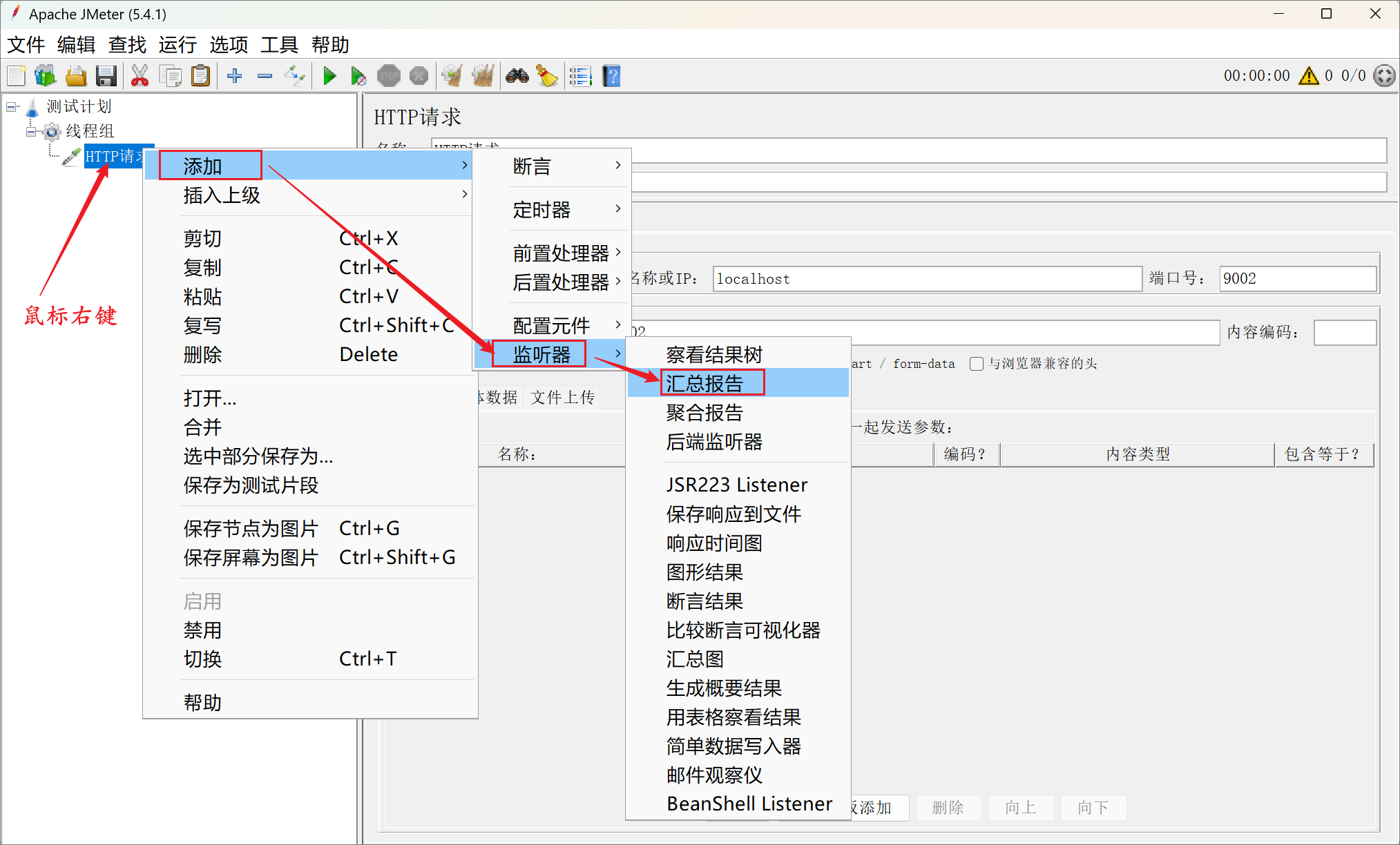Viewport: 1400px width, 845px height.
Task: Toggle the 与浏览器兼容的头 checkbox
Action: tap(977, 364)
